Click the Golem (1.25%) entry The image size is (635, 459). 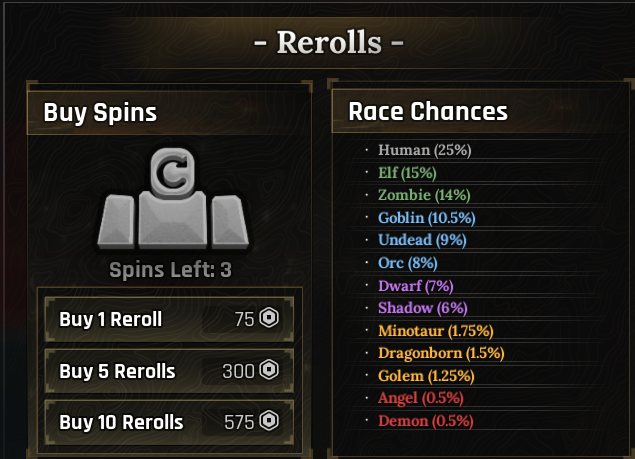[x=426, y=376]
